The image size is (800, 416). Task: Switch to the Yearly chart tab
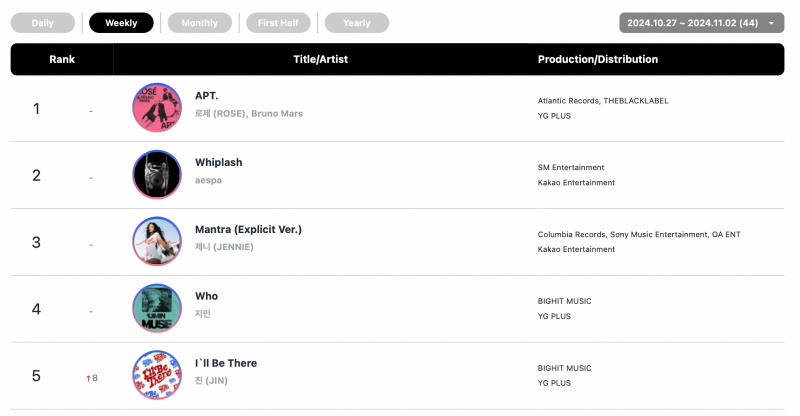click(357, 23)
